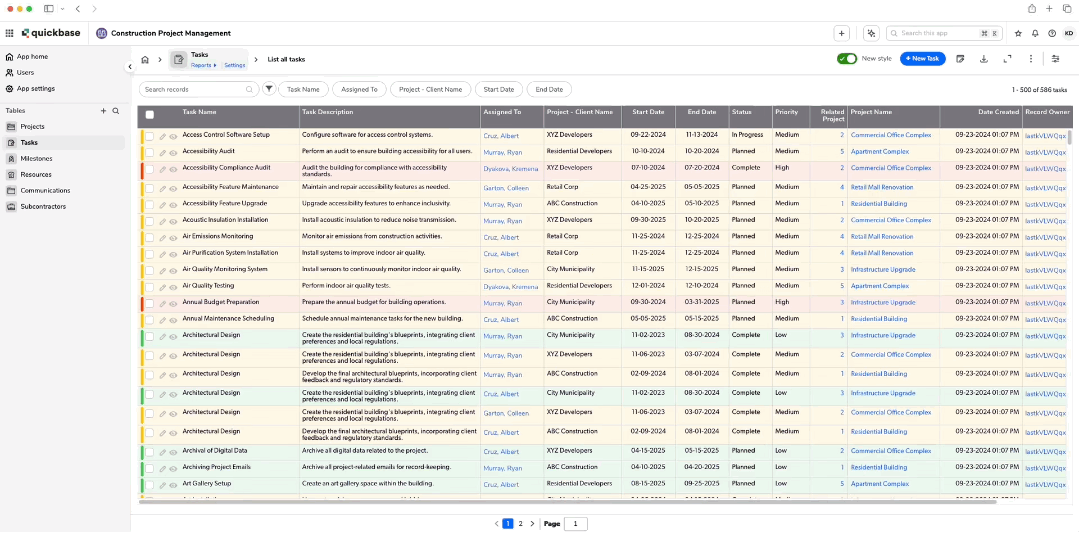Check the Accessibility Audit row checkbox
The height and width of the screenshot is (533, 1080).
(149, 153)
